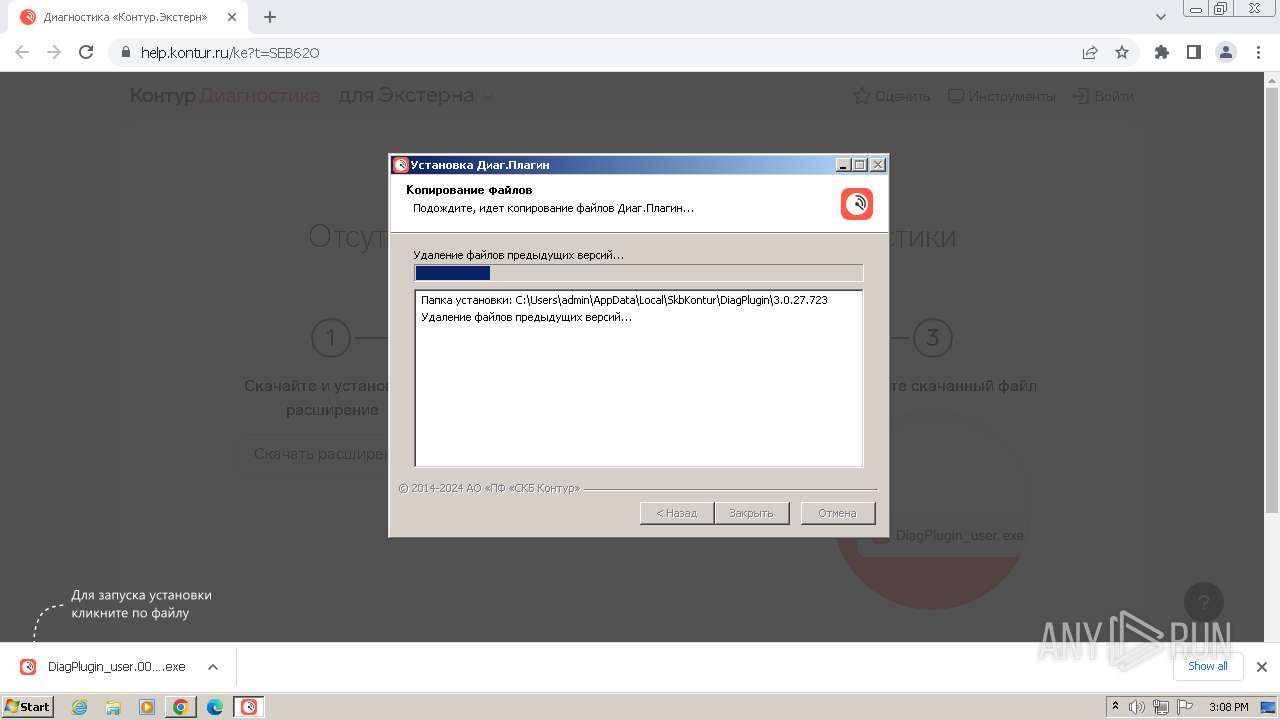The height and width of the screenshot is (720, 1280).
Task: Expand download item options chevron
Action: point(212,667)
